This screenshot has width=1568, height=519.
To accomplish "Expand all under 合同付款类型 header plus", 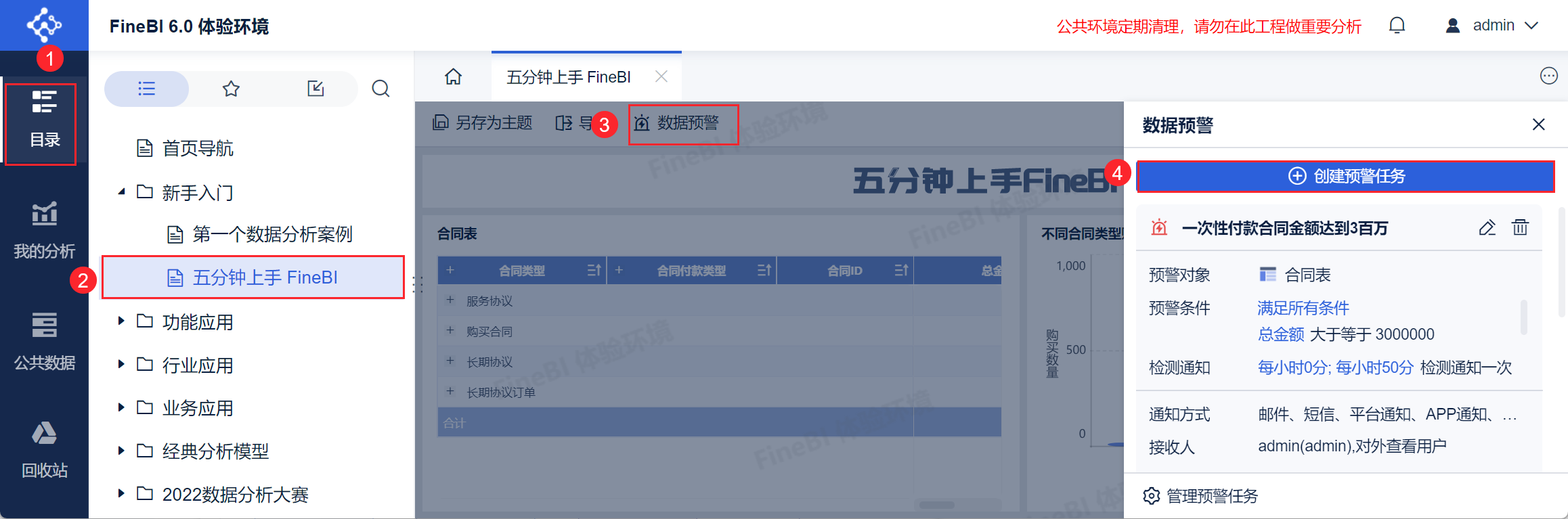I will (619, 270).
